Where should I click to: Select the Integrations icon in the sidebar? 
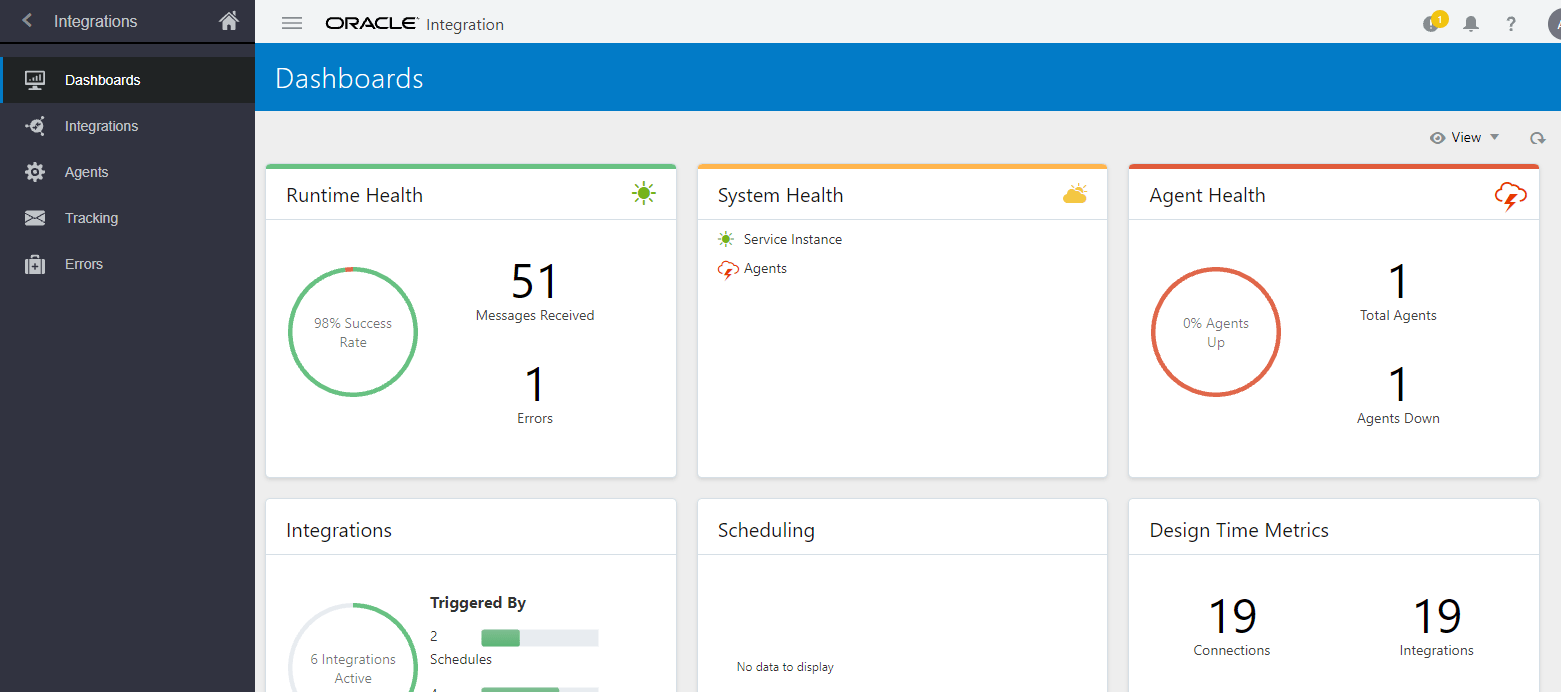pos(31,126)
